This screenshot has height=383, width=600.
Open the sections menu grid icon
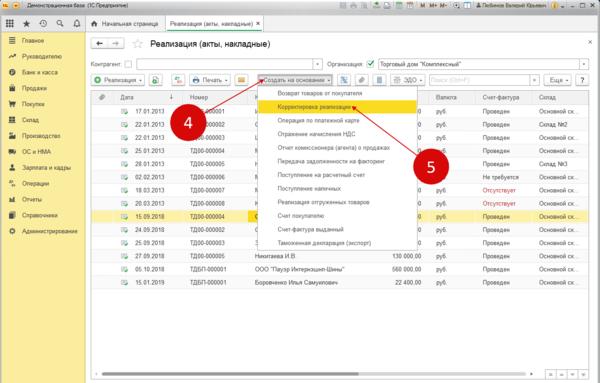click(x=10, y=24)
